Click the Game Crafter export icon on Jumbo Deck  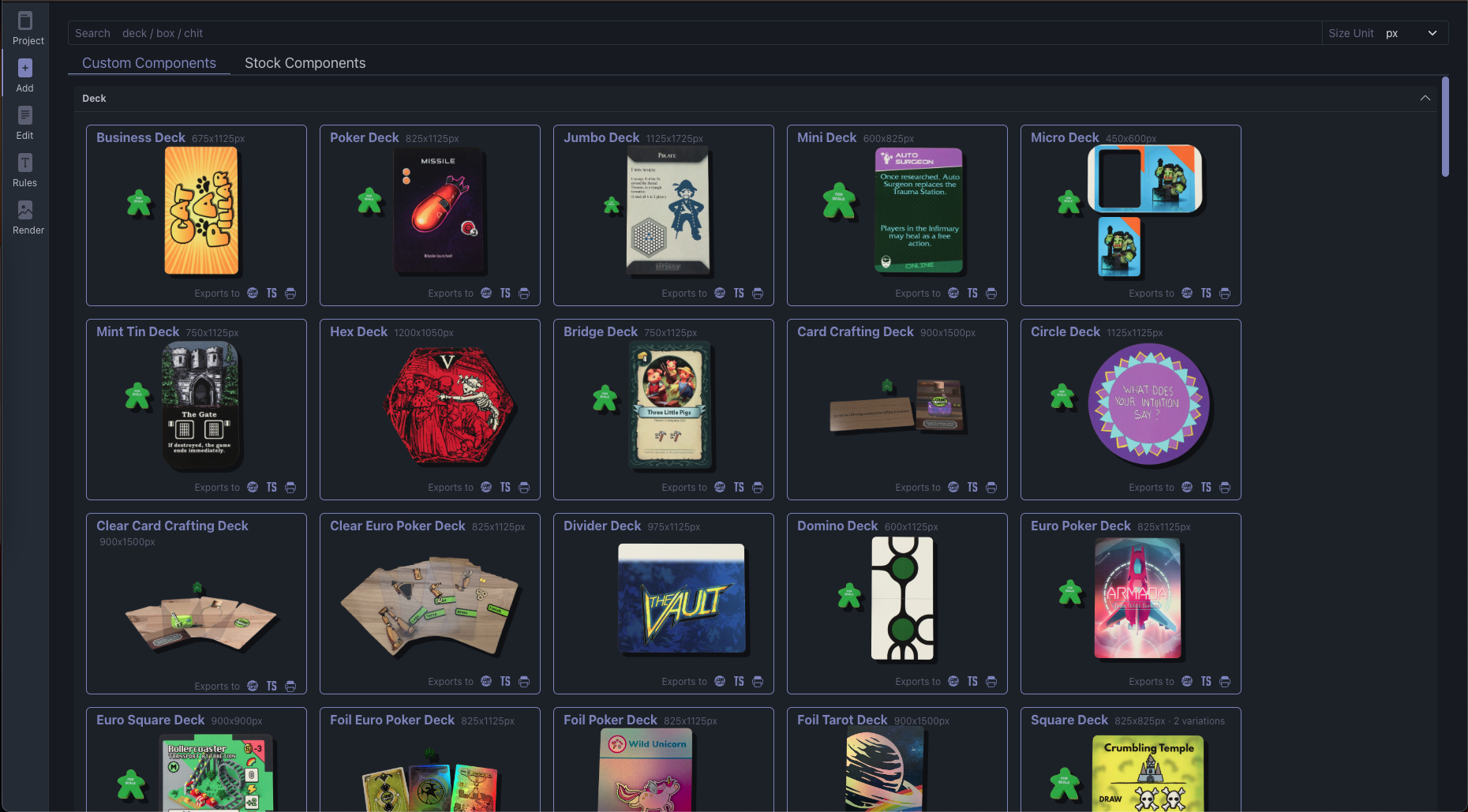click(x=720, y=294)
